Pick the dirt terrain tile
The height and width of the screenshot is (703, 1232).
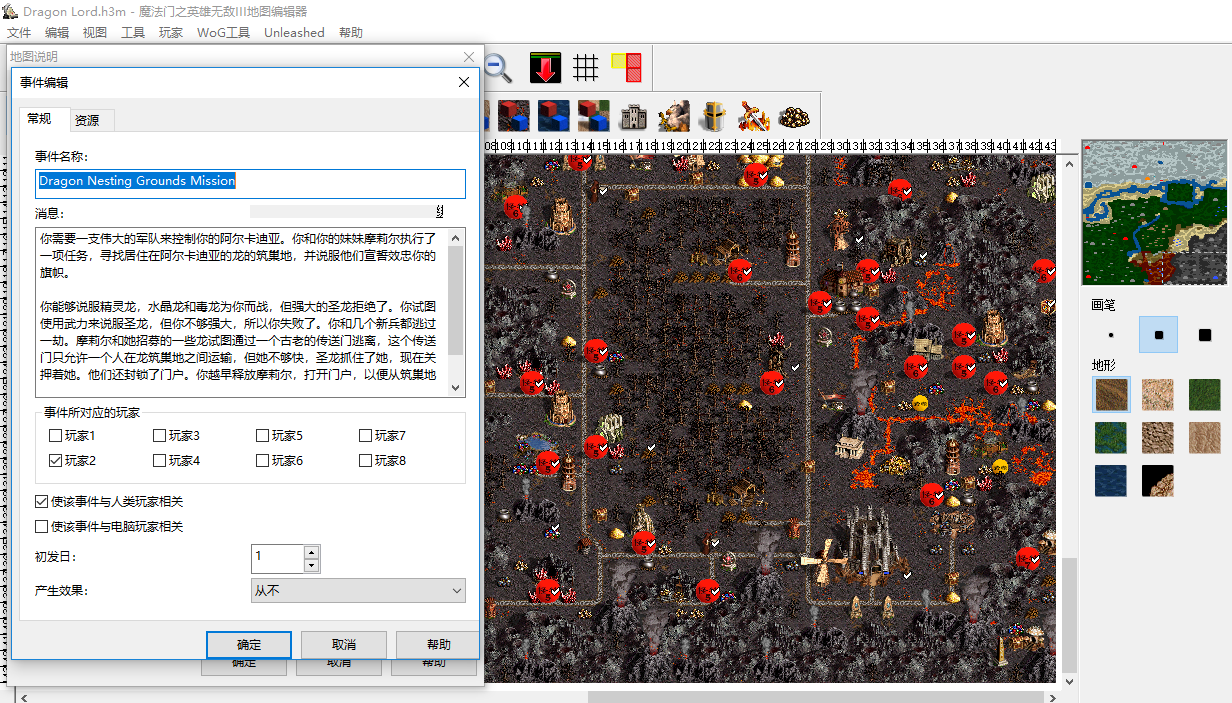1111,394
